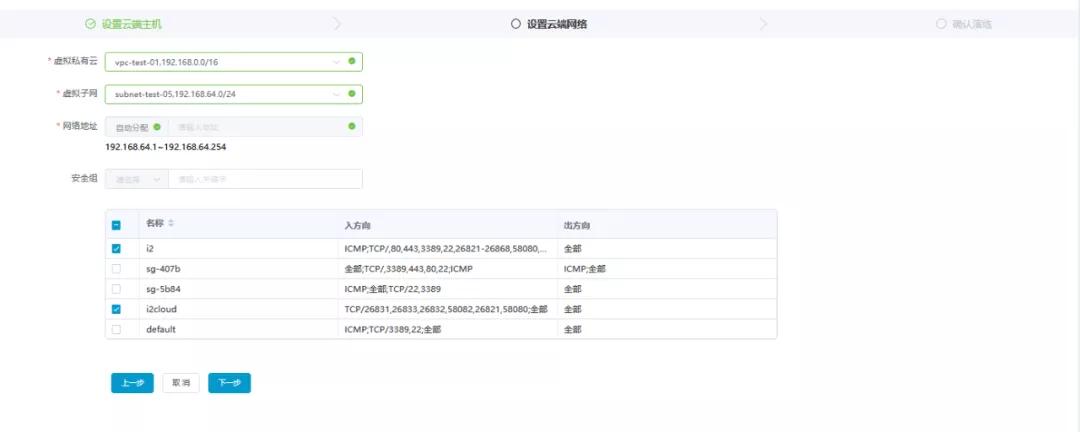Check the default security group checkbox
The image size is (1080, 432).
[117, 329]
